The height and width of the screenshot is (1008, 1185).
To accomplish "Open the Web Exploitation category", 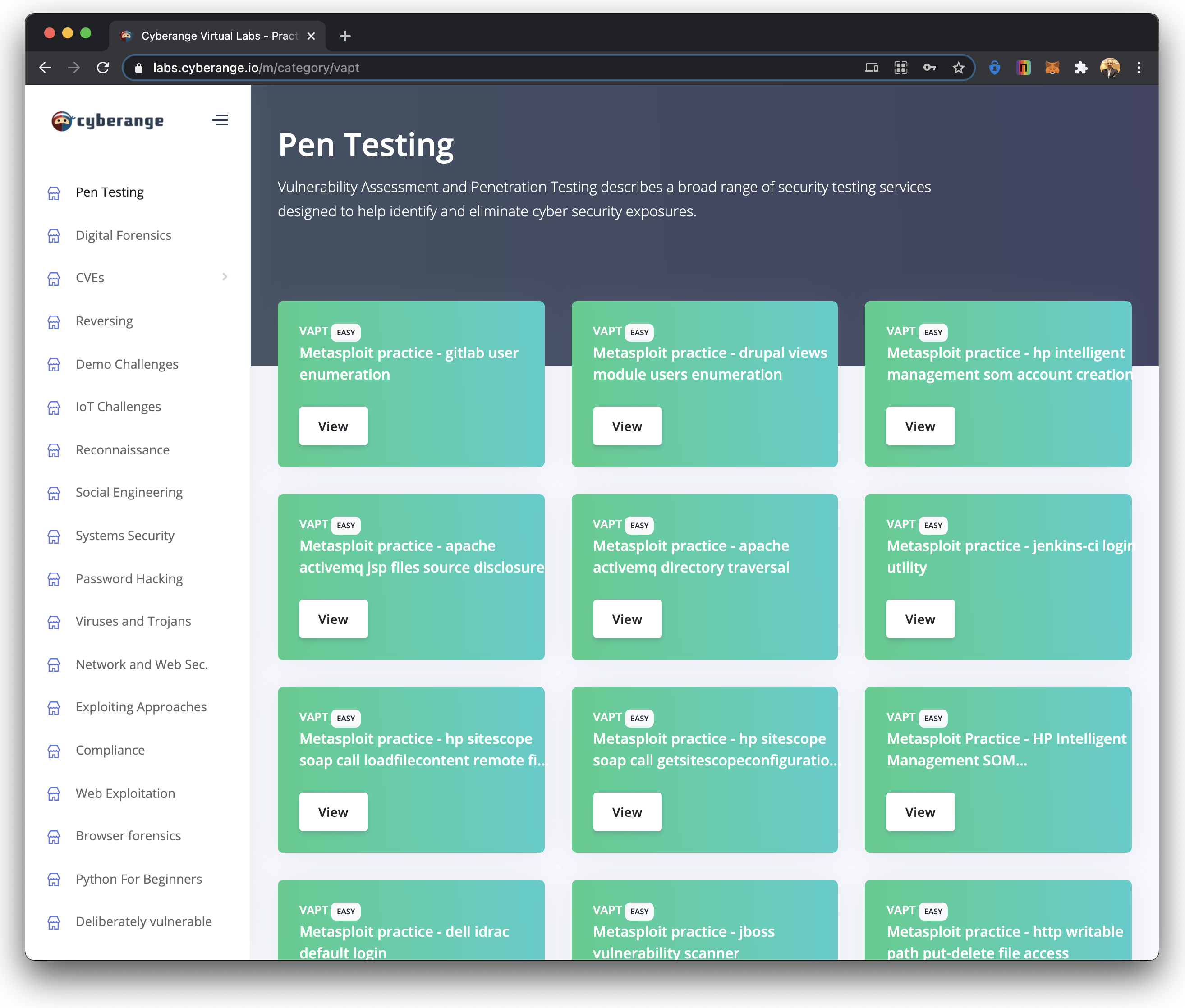I will (x=125, y=793).
